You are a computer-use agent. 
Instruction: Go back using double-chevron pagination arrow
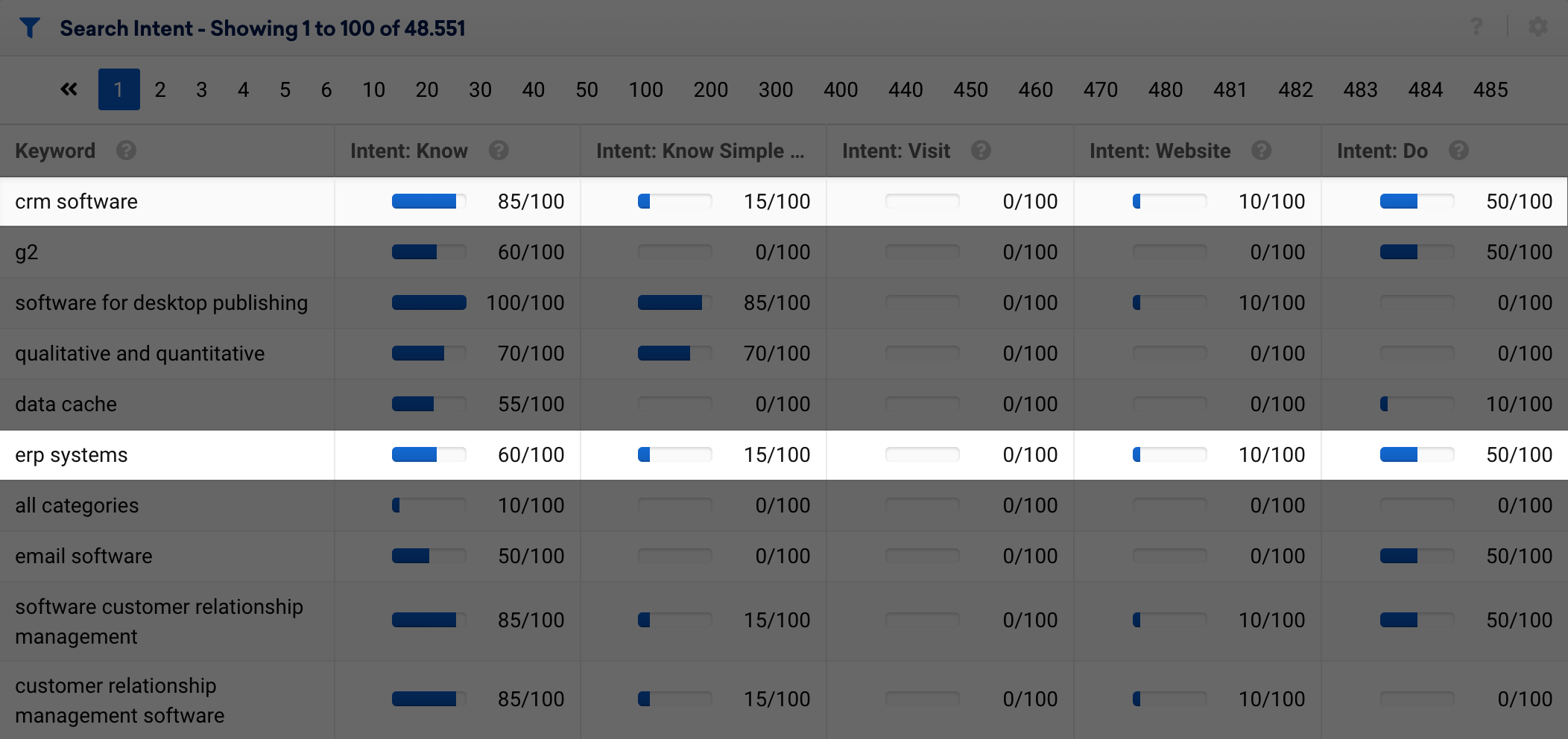pyautogui.click(x=69, y=89)
